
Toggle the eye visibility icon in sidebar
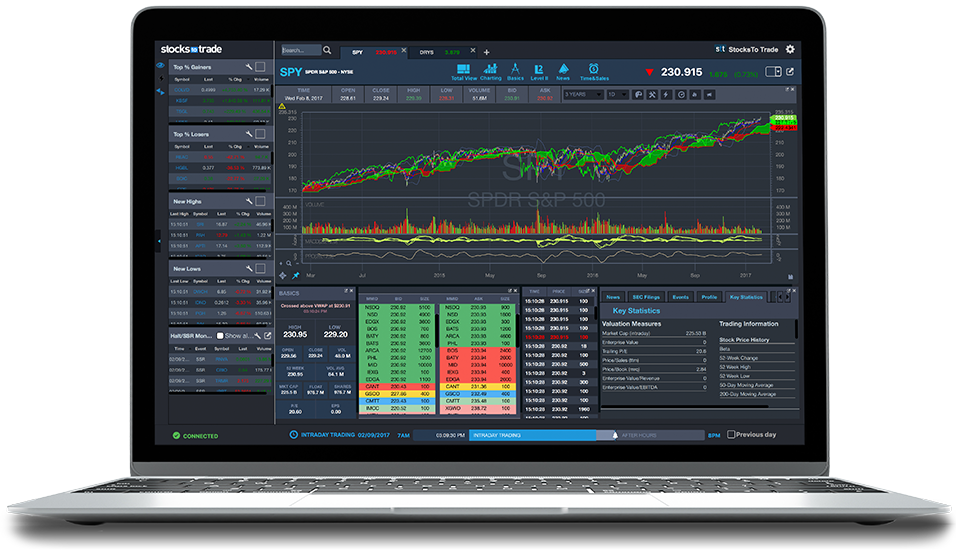click(x=160, y=66)
